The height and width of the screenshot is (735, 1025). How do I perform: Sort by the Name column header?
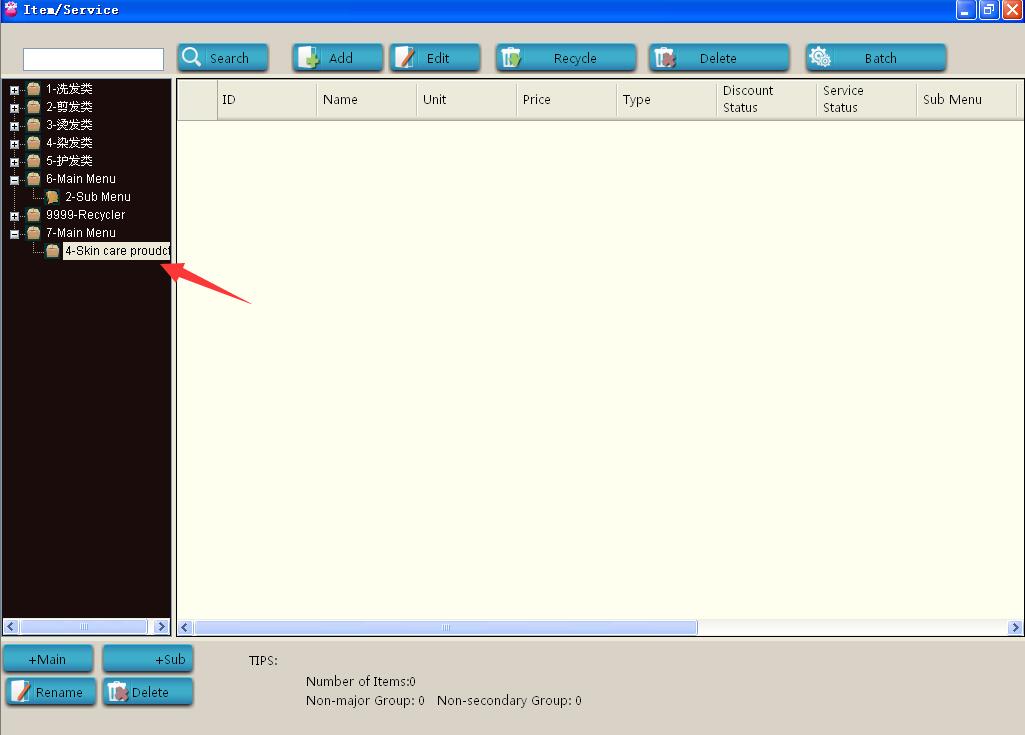point(367,99)
